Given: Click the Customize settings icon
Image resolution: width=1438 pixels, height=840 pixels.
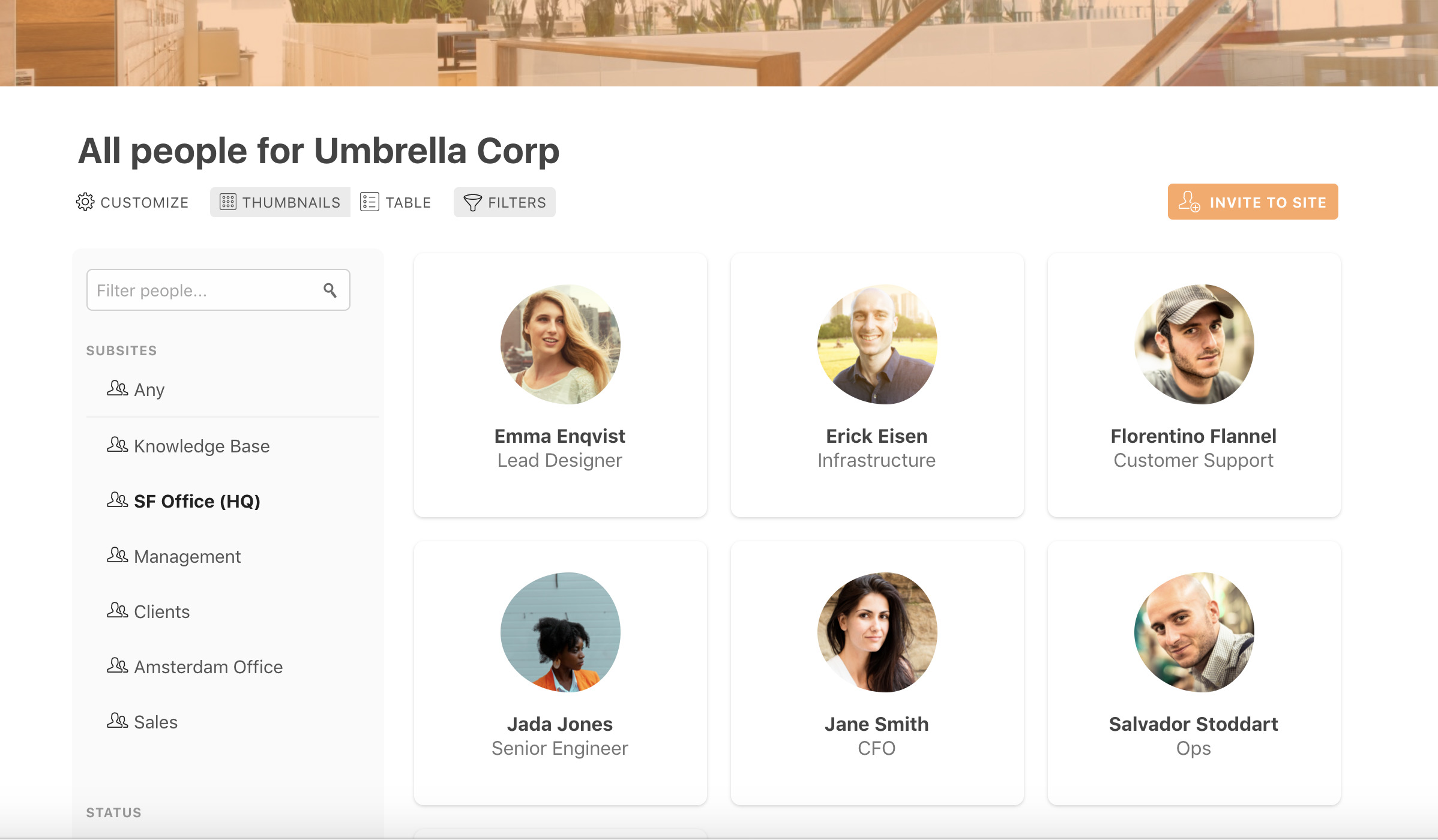Looking at the screenshot, I should tap(85, 201).
